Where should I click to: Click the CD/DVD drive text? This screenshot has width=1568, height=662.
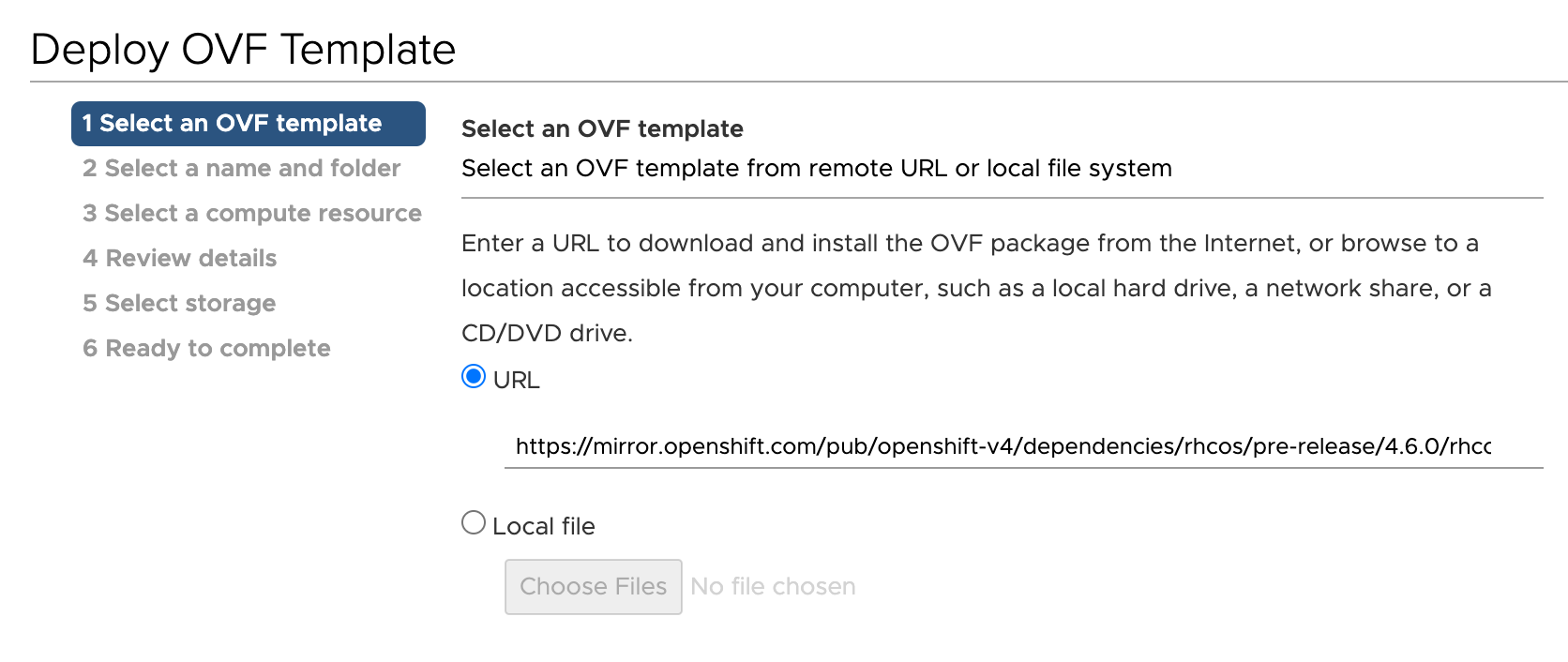pyautogui.click(x=547, y=334)
